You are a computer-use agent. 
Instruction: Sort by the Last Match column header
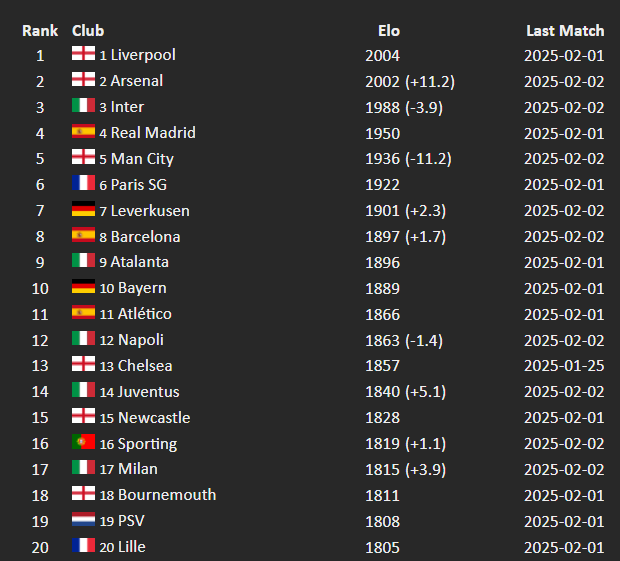pos(564,30)
